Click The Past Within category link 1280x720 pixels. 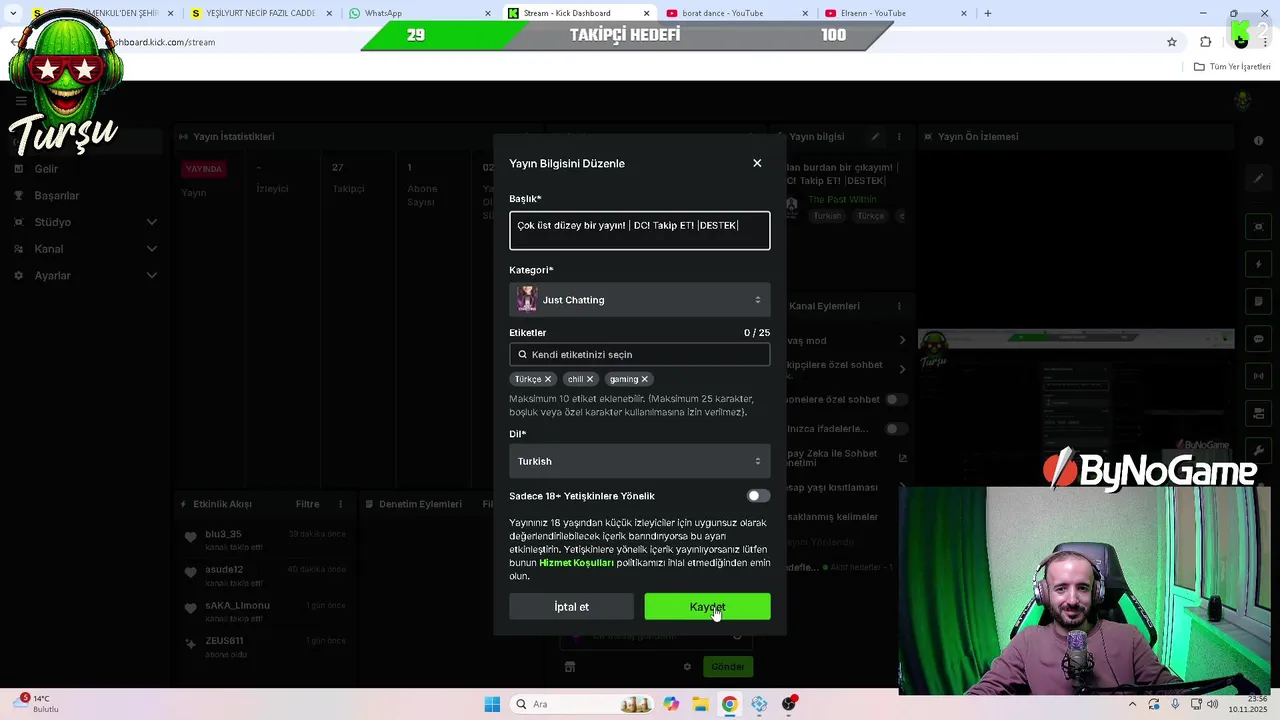click(x=843, y=200)
